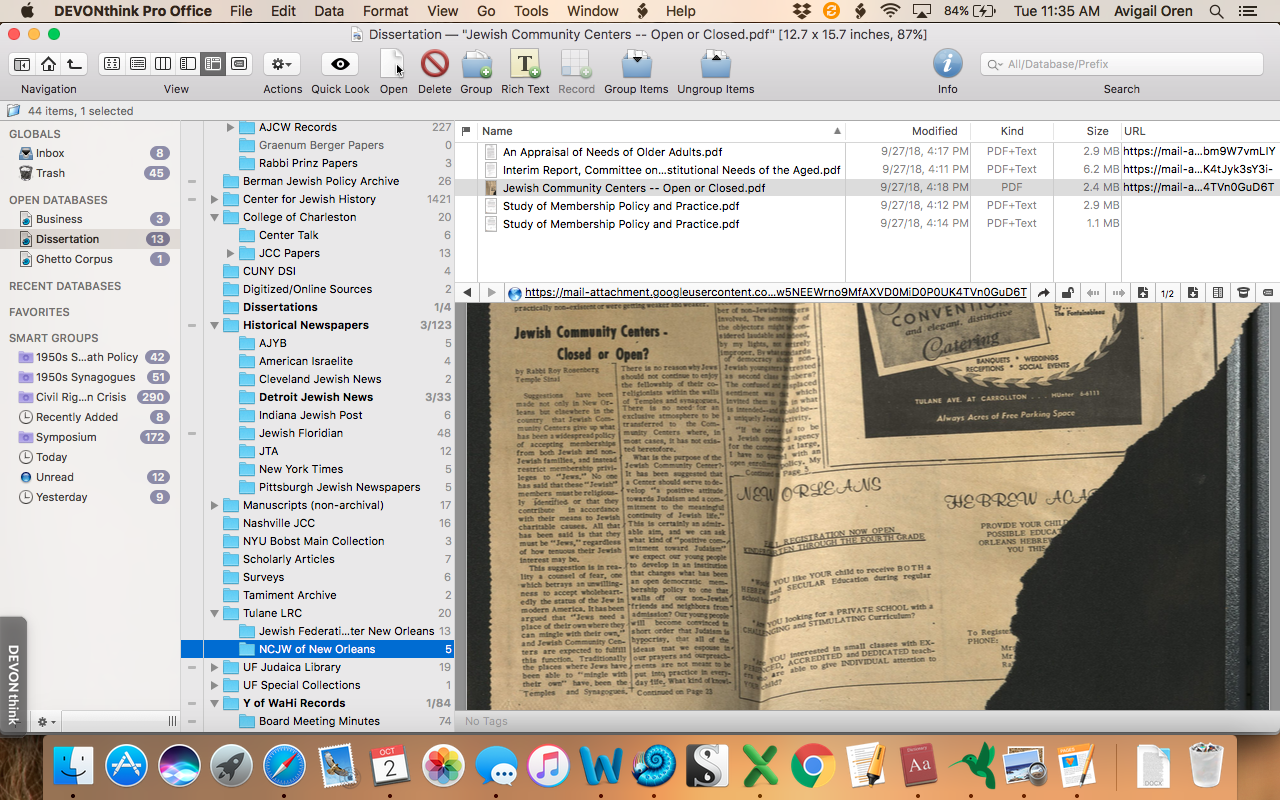Open the Tools menu
1280x800 pixels.
(531, 11)
